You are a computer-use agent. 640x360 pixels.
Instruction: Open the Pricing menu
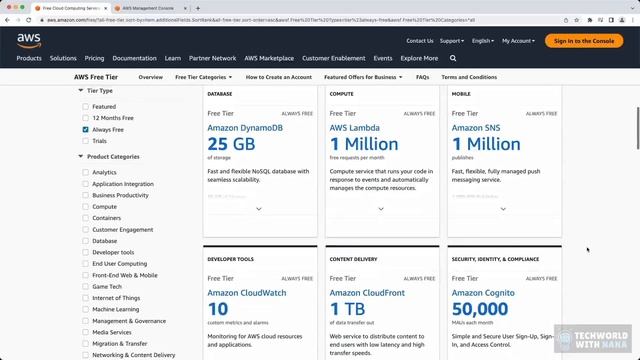[x=94, y=58]
